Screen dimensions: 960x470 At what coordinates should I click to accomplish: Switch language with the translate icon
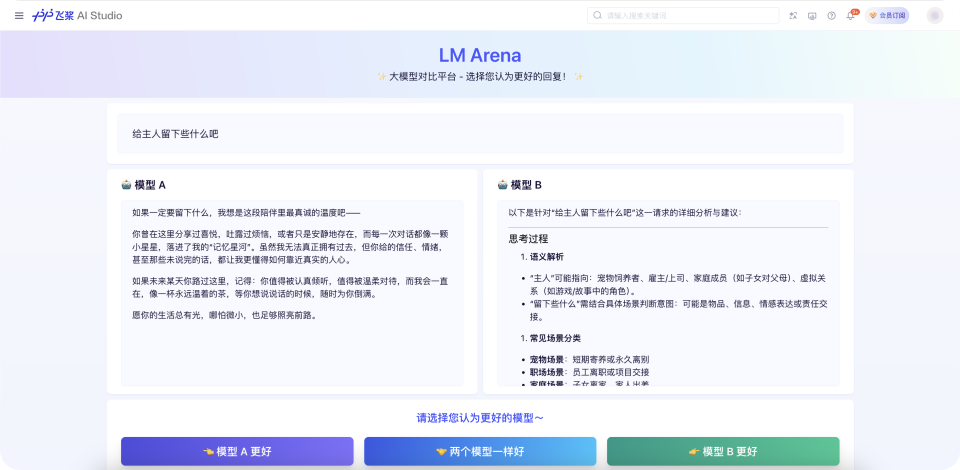[793, 16]
